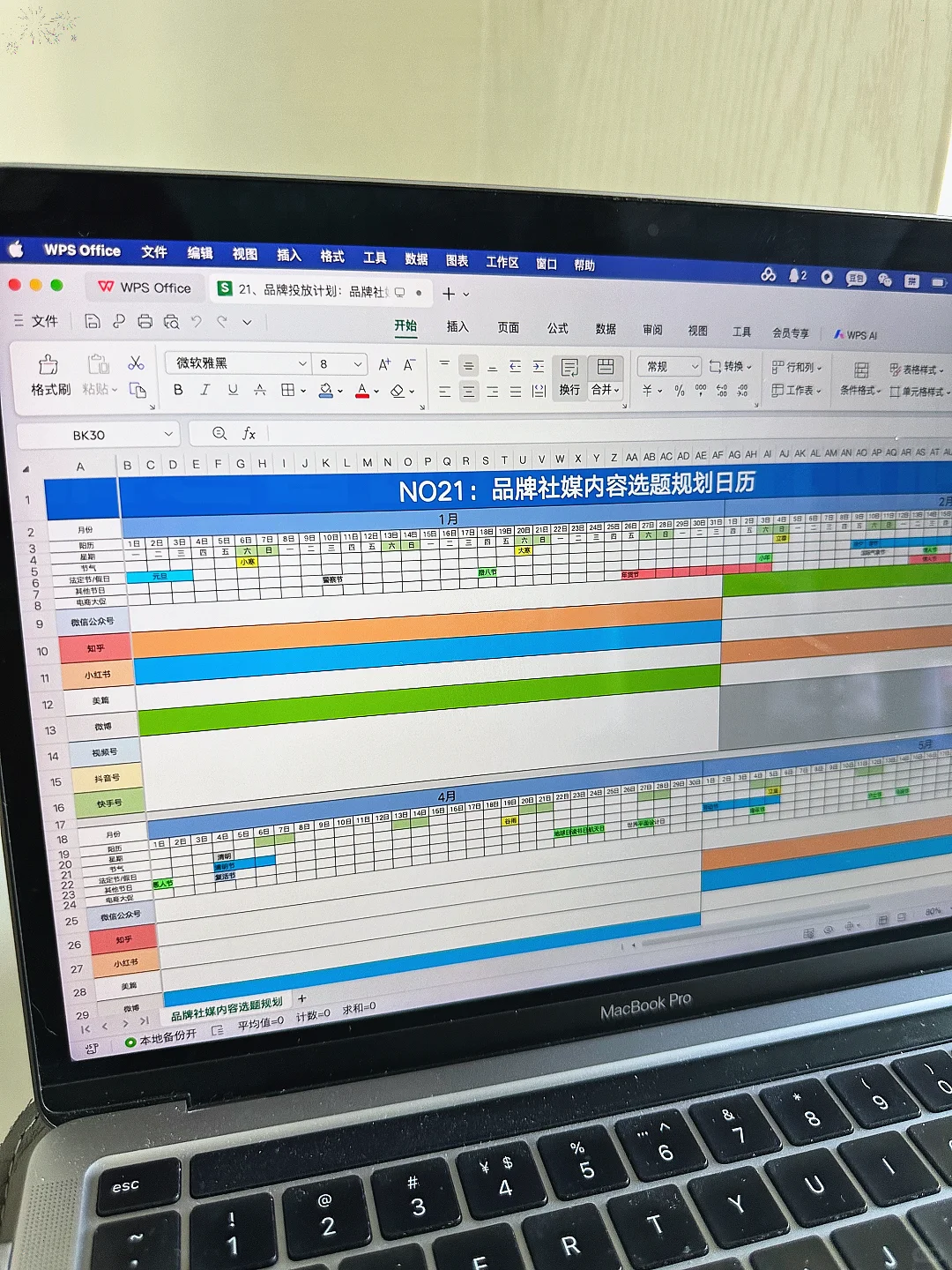This screenshot has height=1270, width=952.
Task: Click the increase decimal places icon
Action: 722,389
